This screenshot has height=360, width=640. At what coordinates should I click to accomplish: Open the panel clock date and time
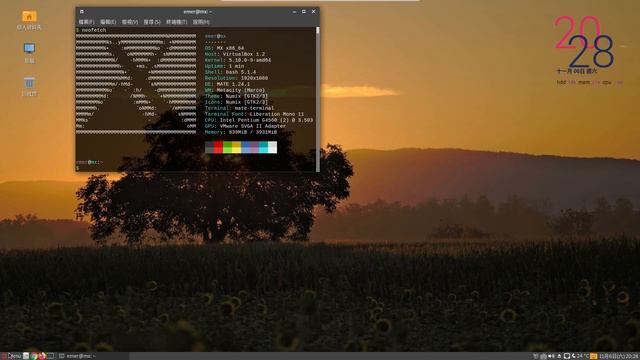point(619,356)
